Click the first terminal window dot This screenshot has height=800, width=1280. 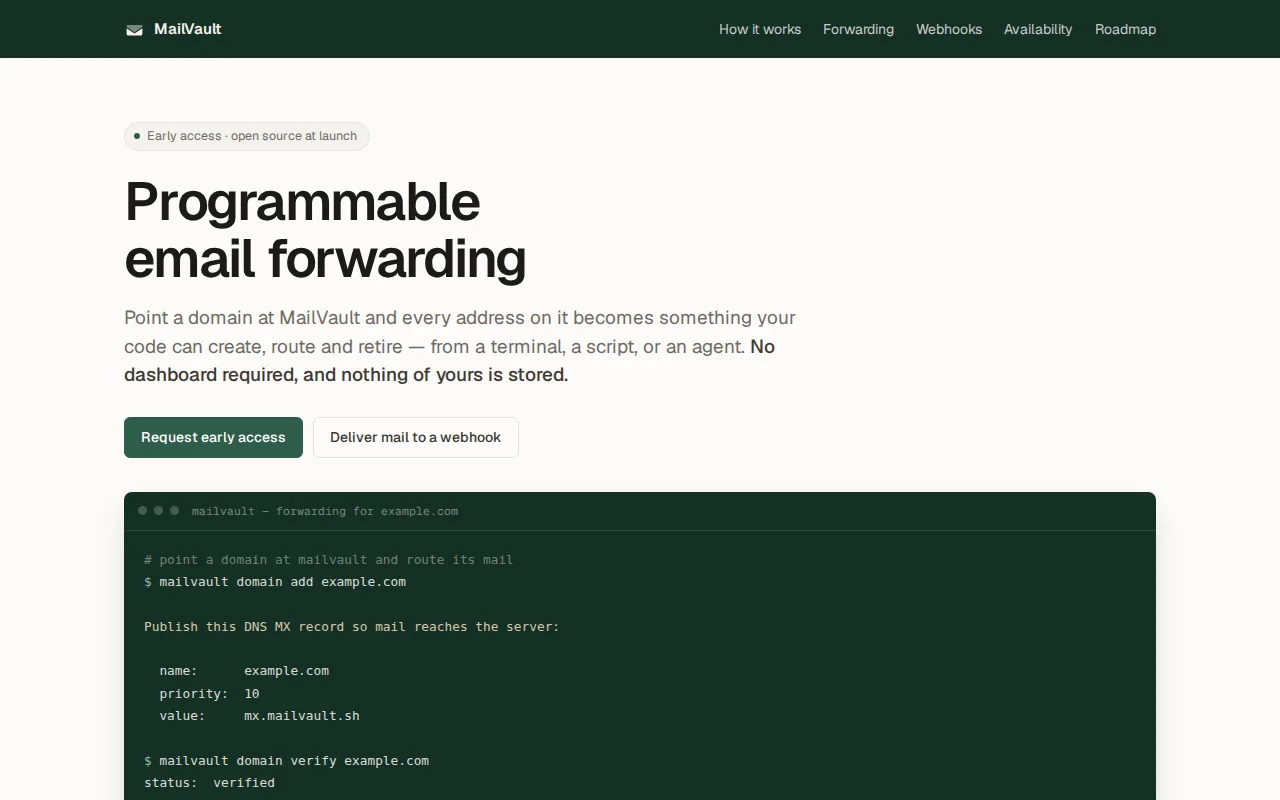tap(143, 511)
